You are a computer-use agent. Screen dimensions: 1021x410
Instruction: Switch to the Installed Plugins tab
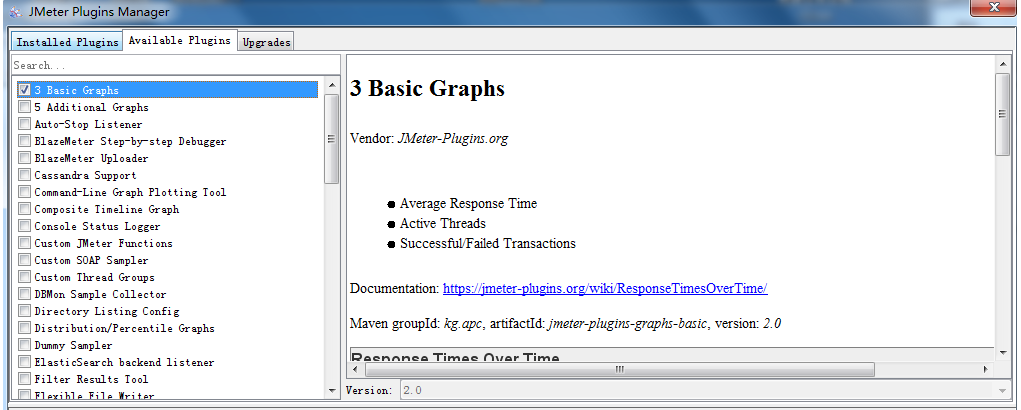coord(67,42)
